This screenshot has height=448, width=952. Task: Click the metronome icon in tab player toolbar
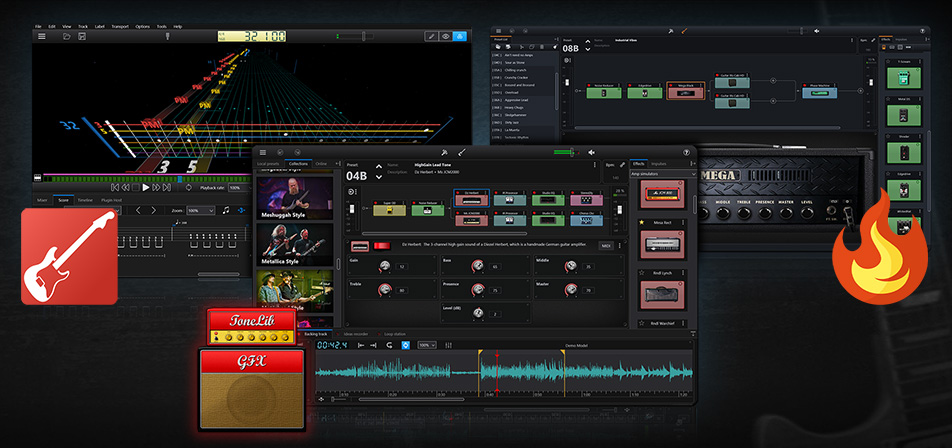point(168,36)
